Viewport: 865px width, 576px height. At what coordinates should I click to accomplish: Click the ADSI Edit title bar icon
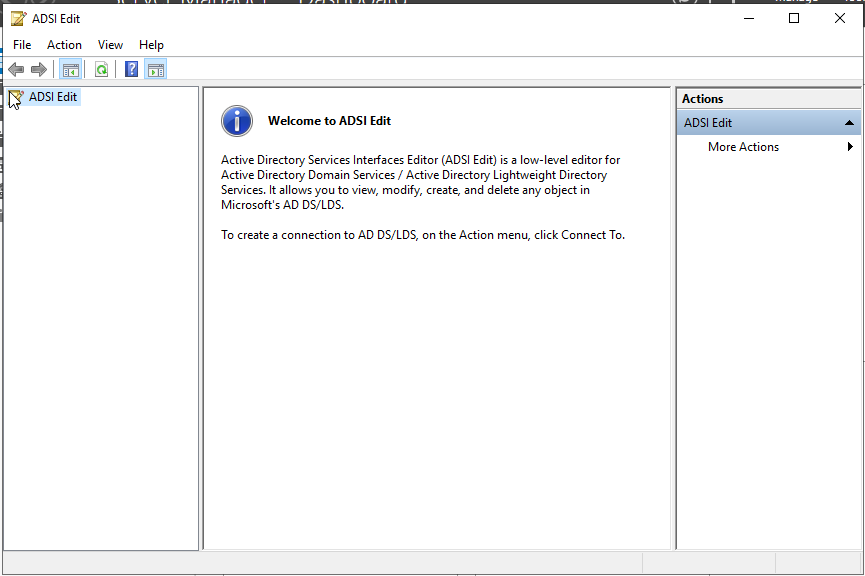click(18, 19)
